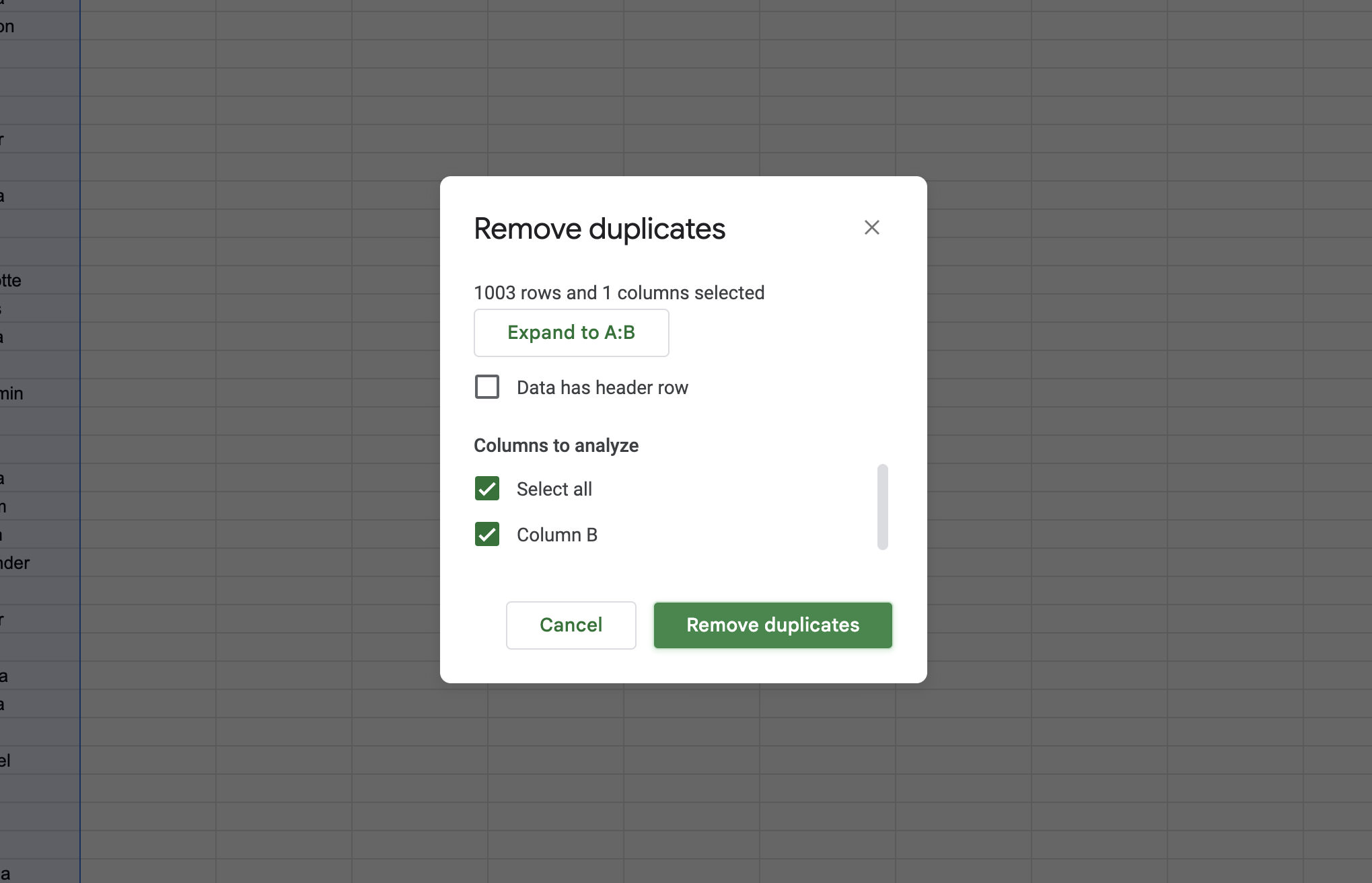
Task: Click the green checkmark on Column B
Action: pos(486,533)
